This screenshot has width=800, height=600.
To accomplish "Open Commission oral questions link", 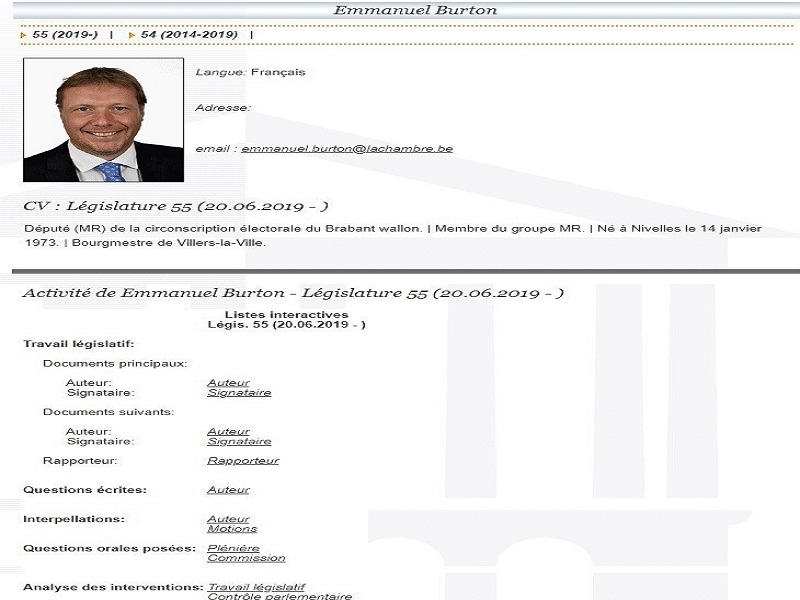I will click(x=246, y=558).
